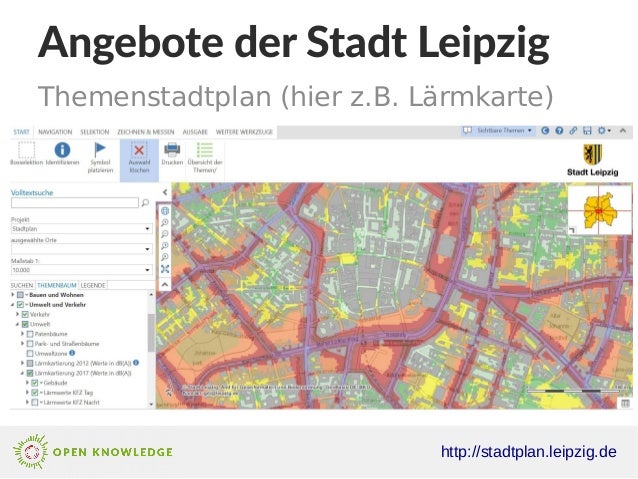Click the Themenbaum vertical scrollbar thumb
The width and height of the screenshot is (638, 479).
151,332
